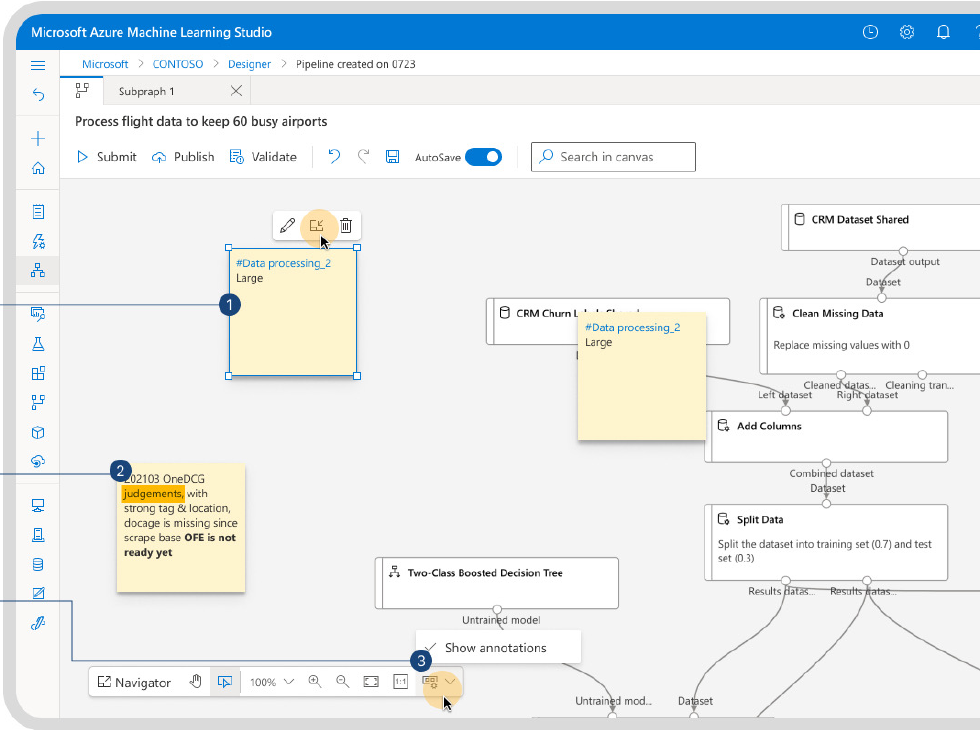Click the zoom out magnifier
Viewport: 980px width, 730px height.
(342, 681)
